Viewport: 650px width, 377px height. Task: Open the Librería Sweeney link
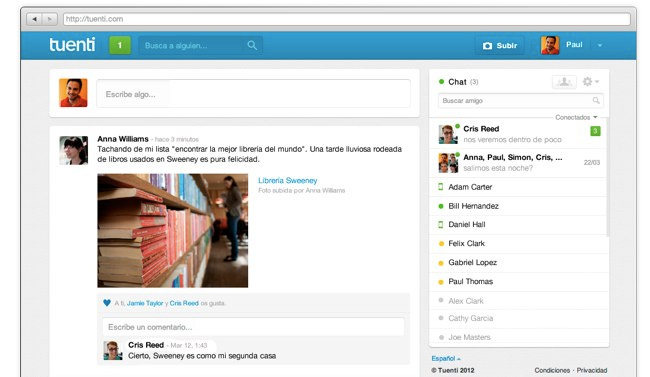(288, 180)
